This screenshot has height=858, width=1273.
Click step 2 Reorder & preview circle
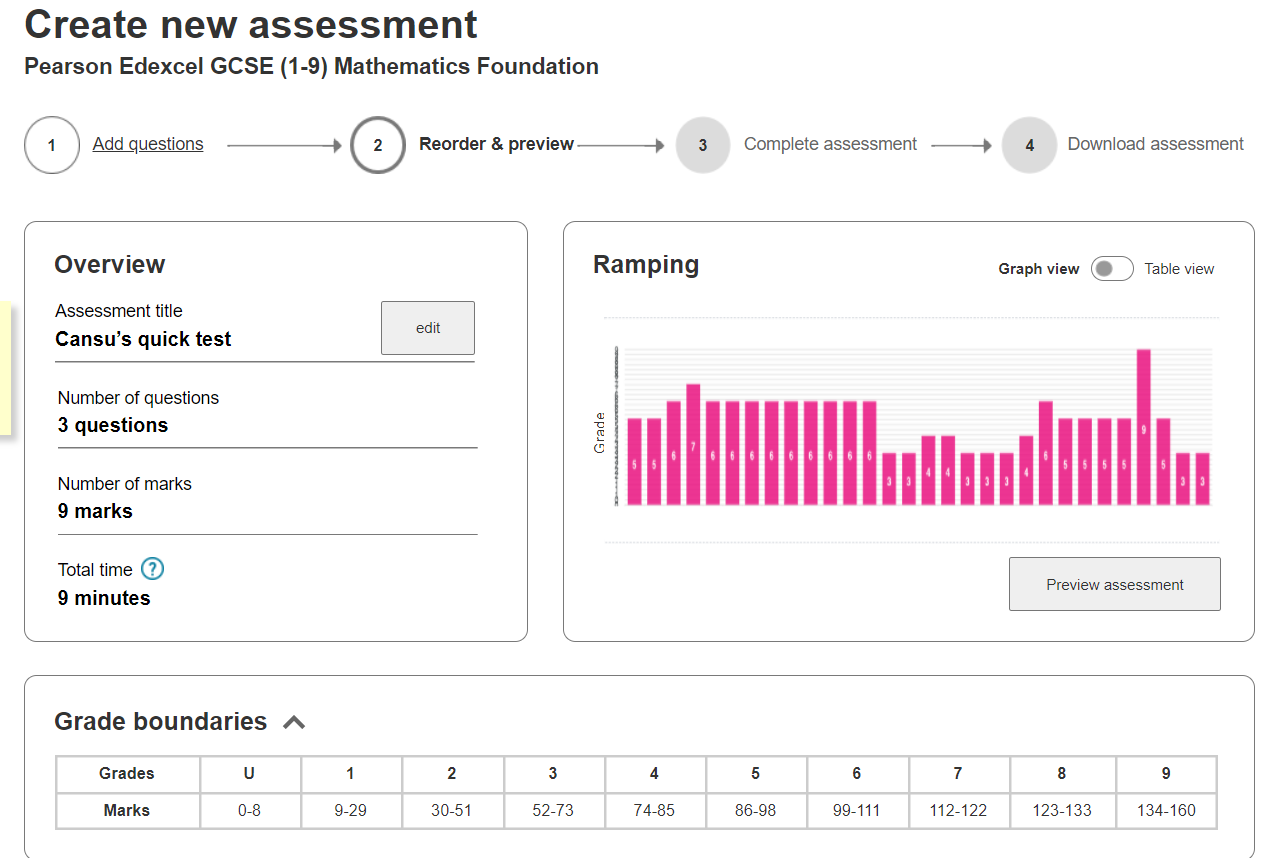click(x=378, y=144)
